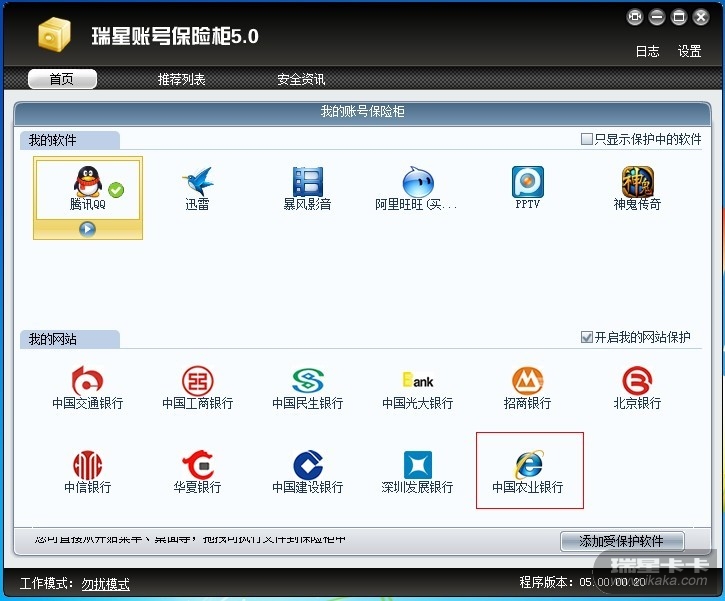Open the 迅雷 bird icon
The width and height of the screenshot is (725, 601).
click(198, 181)
